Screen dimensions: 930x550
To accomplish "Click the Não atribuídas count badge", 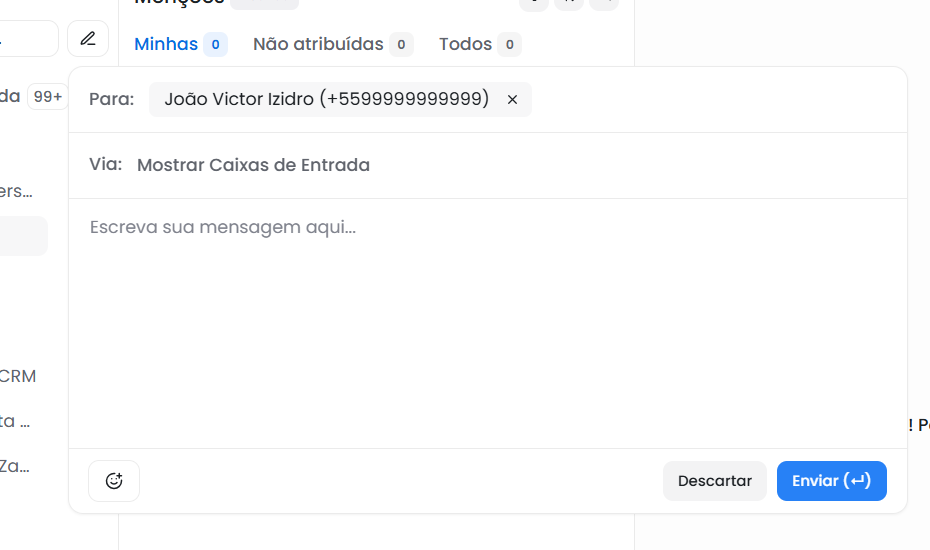I will tap(401, 44).
